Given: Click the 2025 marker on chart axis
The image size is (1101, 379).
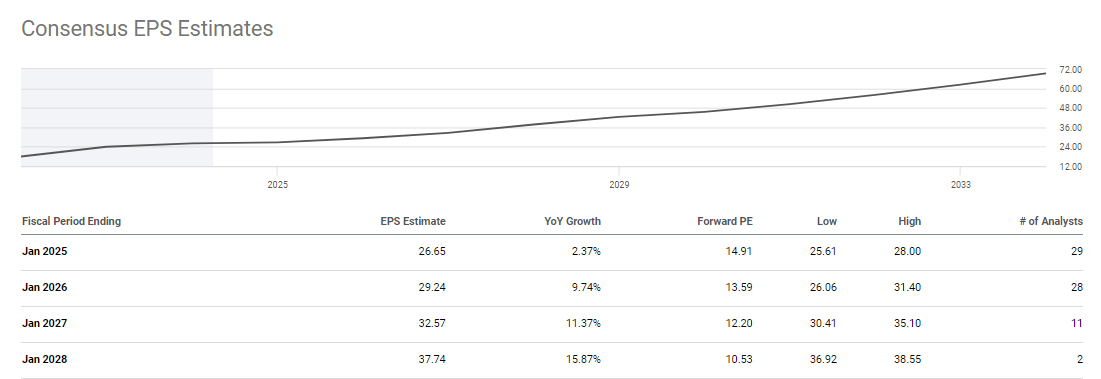Looking at the screenshot, I should pyautogui.click(x=277, y=185).
